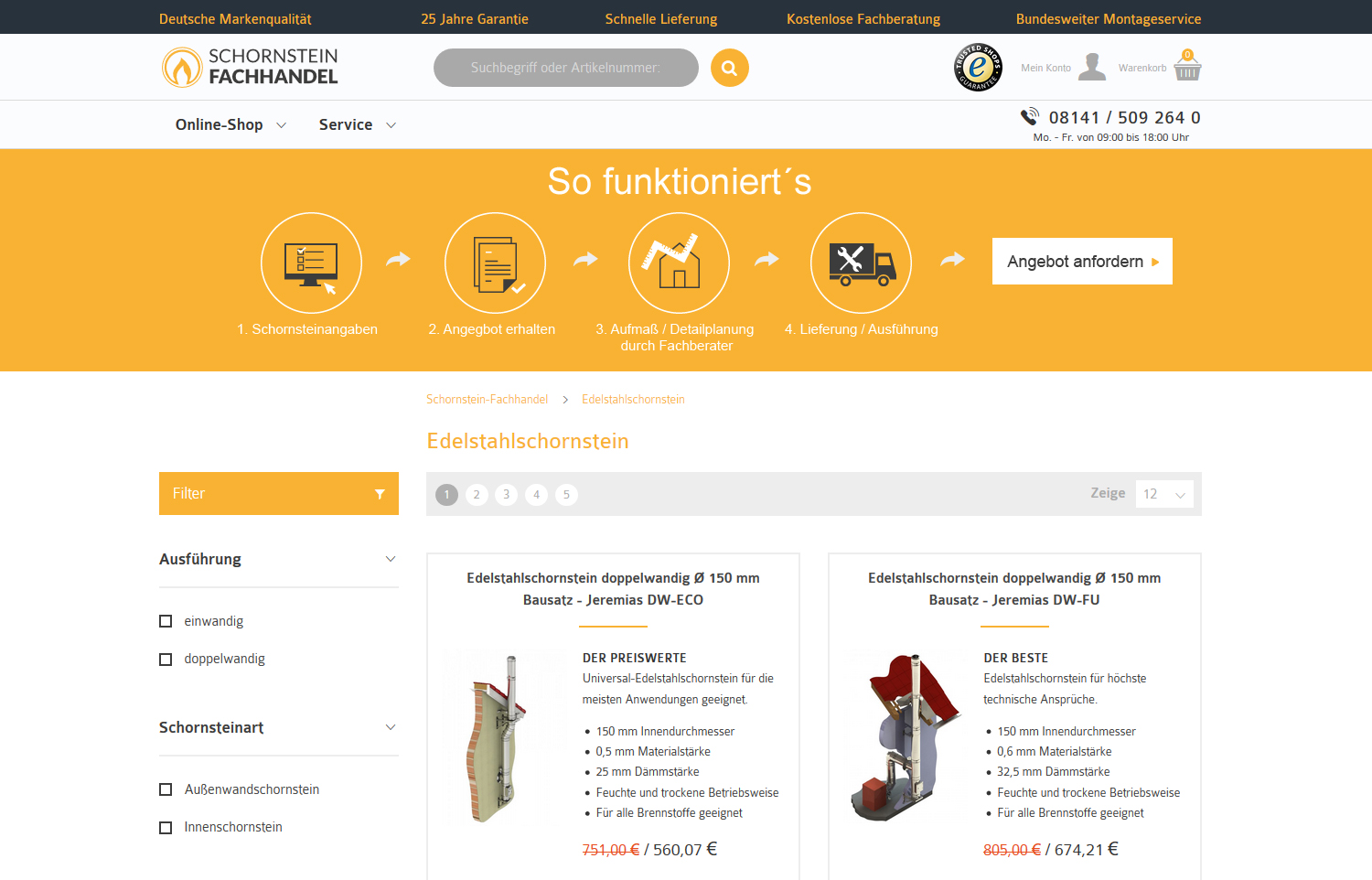Select the Schornsteinangaben monitor icon

coord(311,263)
